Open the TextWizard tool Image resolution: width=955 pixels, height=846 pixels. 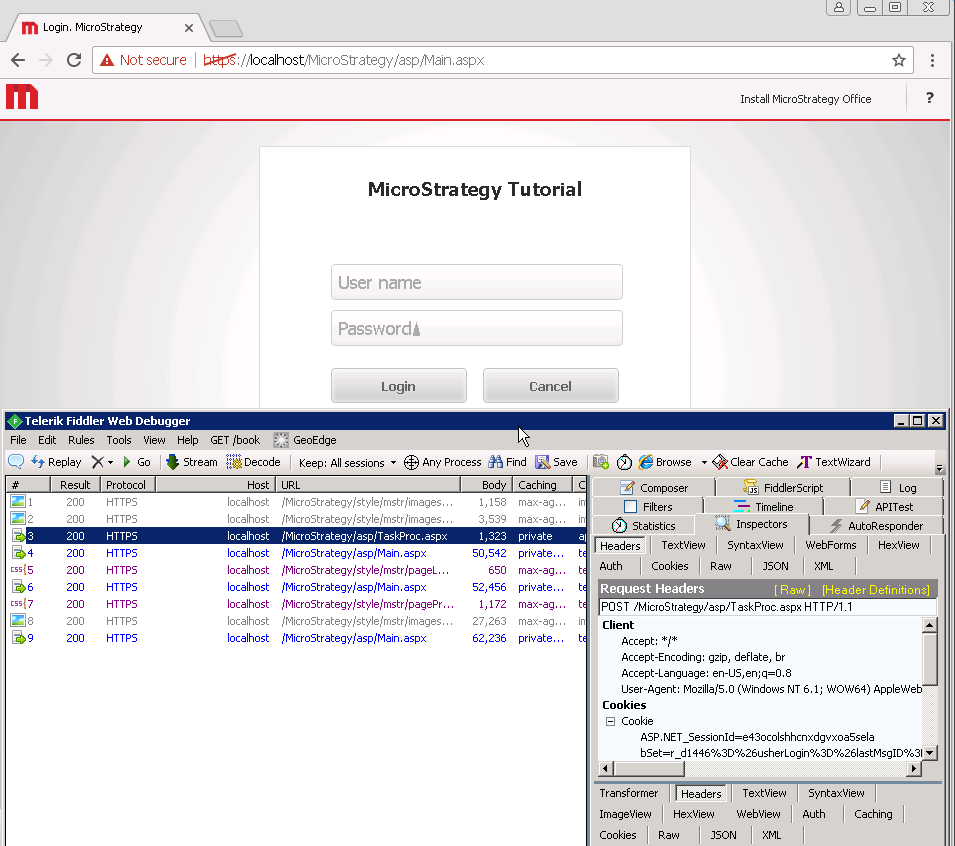pos(834,462)
